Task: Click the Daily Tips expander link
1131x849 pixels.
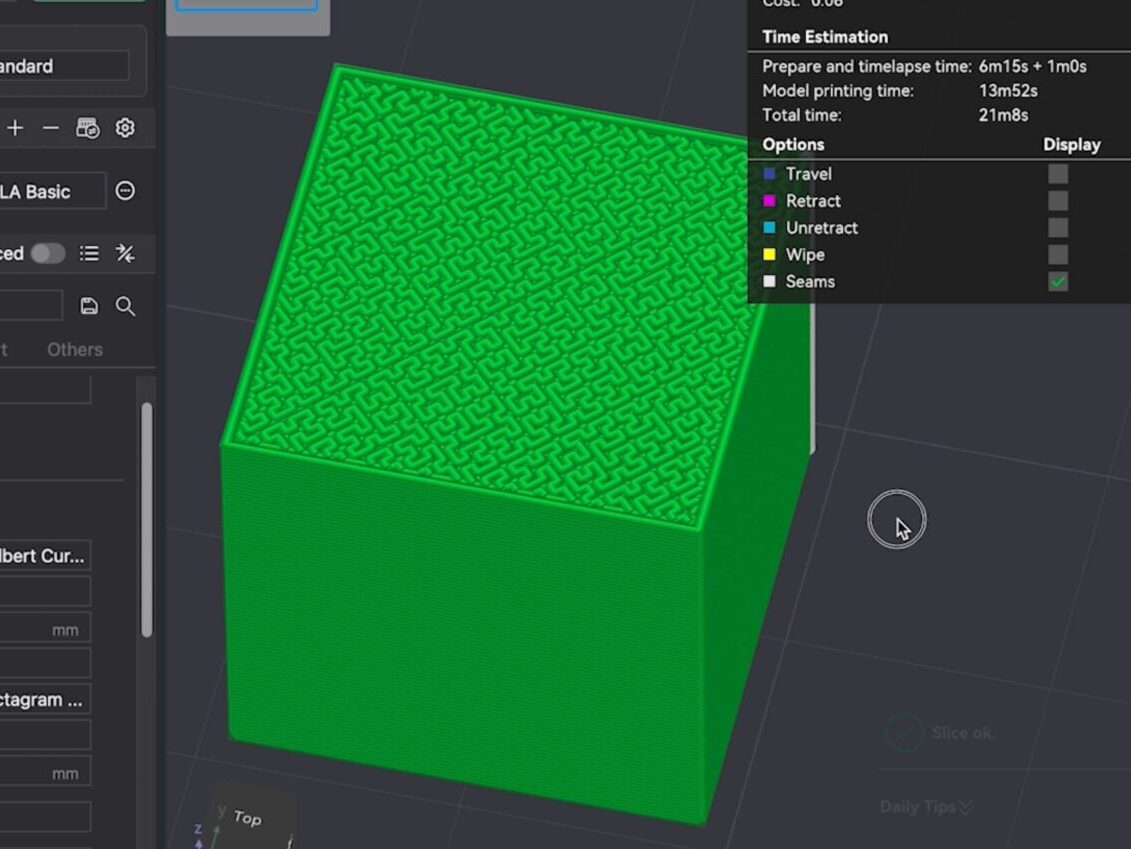Action: (926, 807)
